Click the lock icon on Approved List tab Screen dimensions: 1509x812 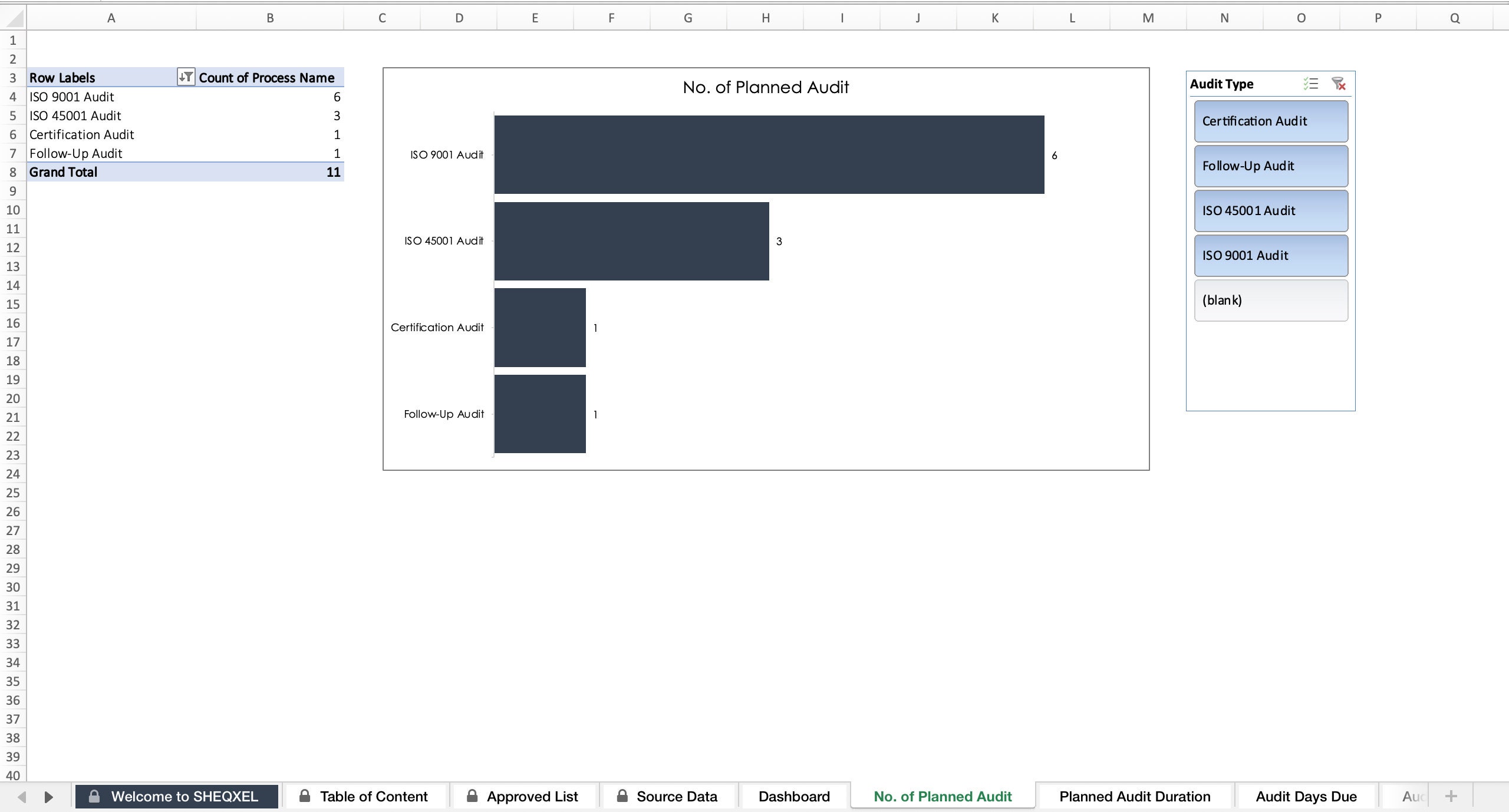472,796
